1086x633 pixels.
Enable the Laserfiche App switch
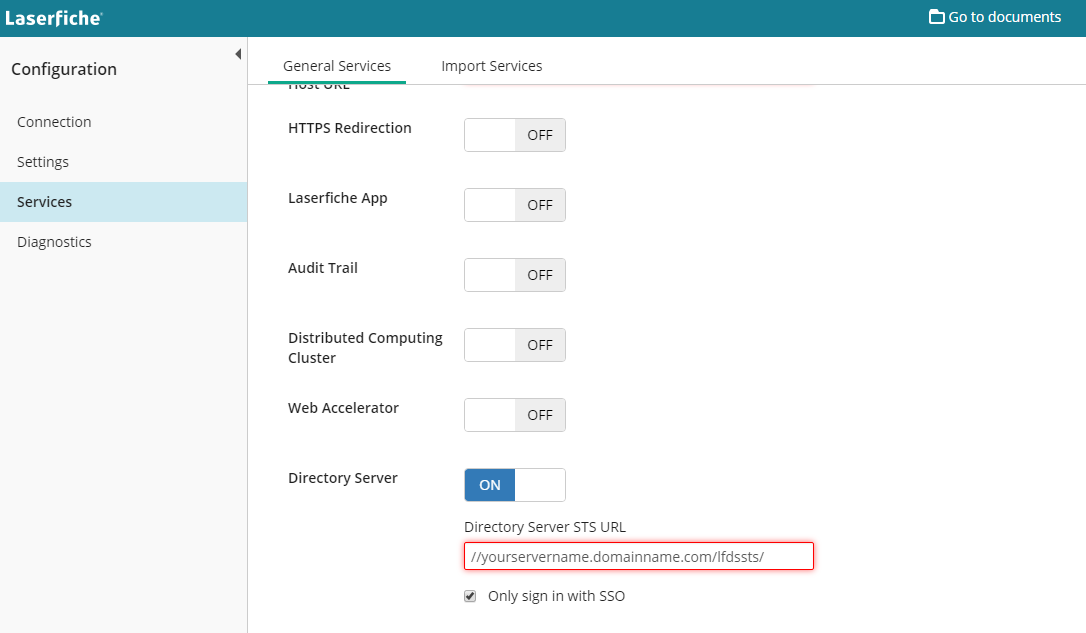[515, 205]
